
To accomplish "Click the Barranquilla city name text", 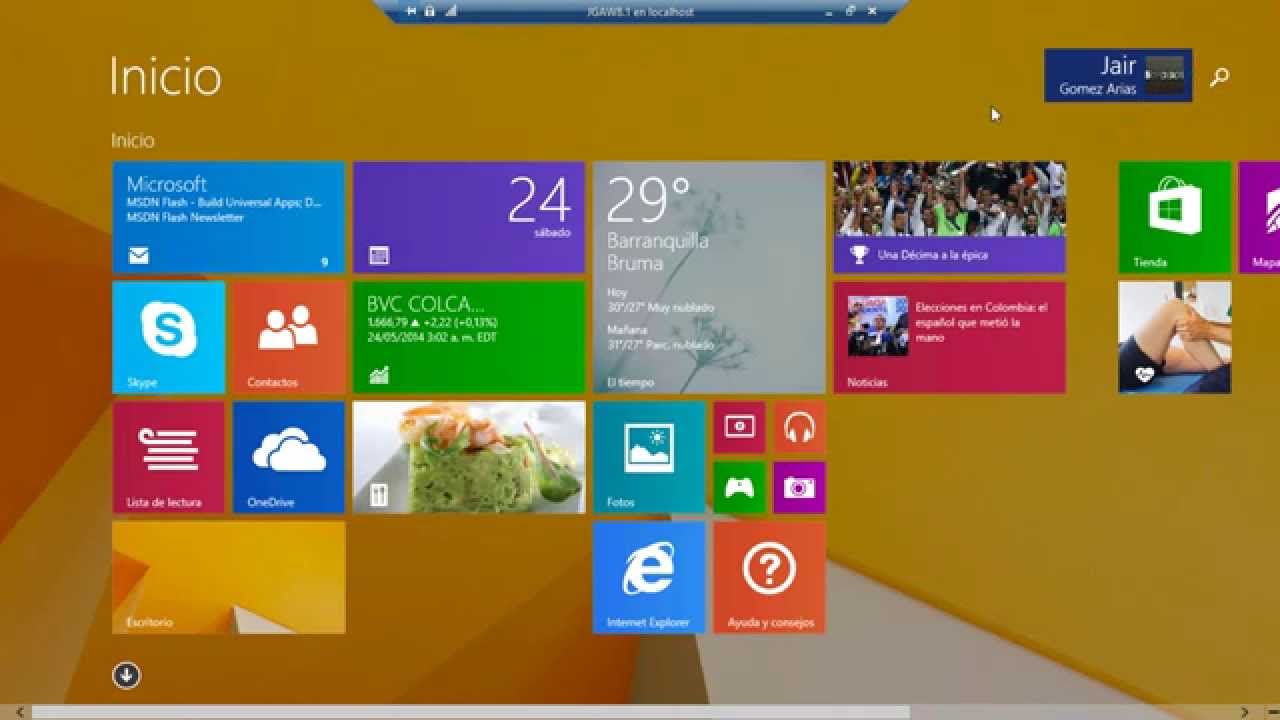I will tap(658, 241).
